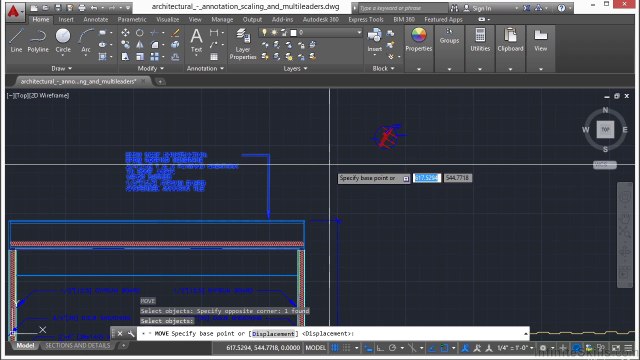The width and height of the screenshot is (640, 360).
Task: Open annotation scale 1/4" = 1'-0" dropdown
Action: coord(516,348)
